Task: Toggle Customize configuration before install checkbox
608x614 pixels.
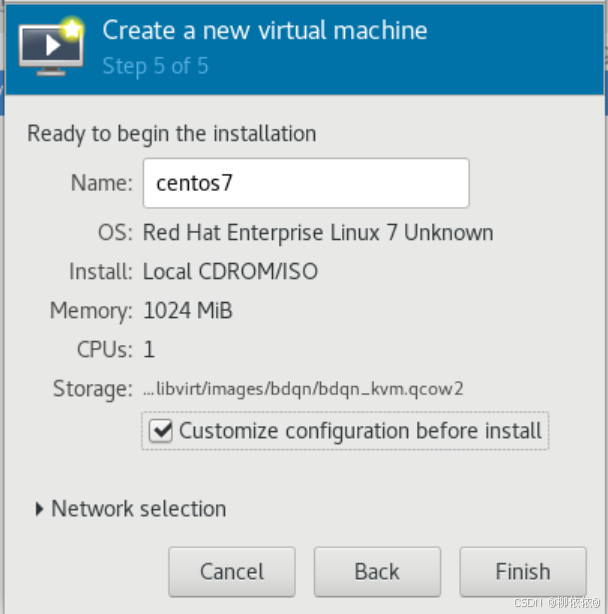Action: [x=161, y=430]
